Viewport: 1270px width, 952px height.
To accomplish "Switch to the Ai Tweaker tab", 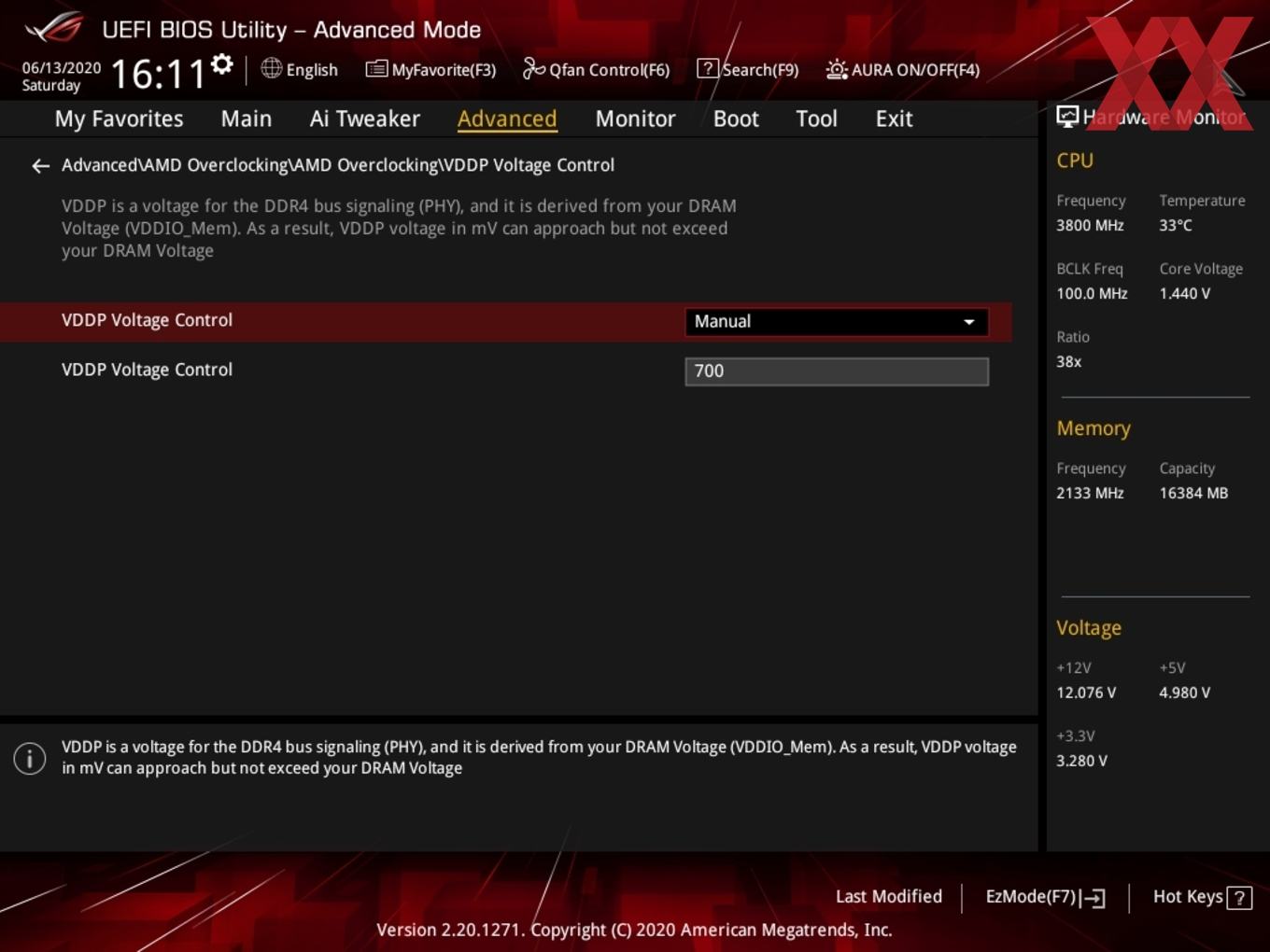I will tap(365, 119).
